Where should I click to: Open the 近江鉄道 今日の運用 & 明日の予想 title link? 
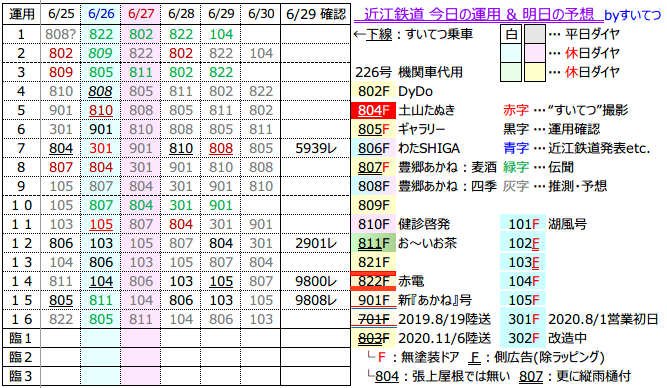pos(478,14)
